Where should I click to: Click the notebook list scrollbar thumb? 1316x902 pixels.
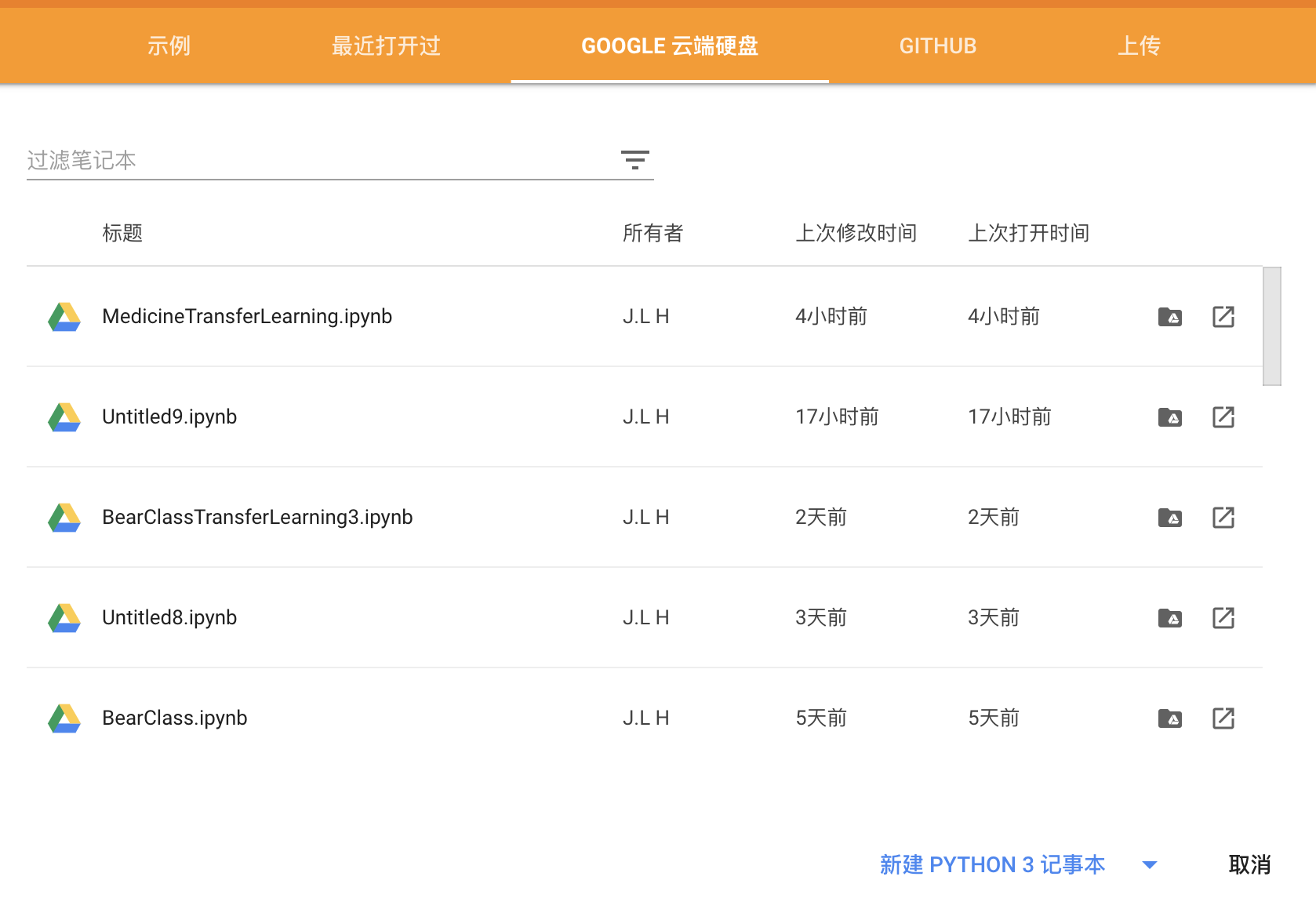click(x=1272, y=326)
